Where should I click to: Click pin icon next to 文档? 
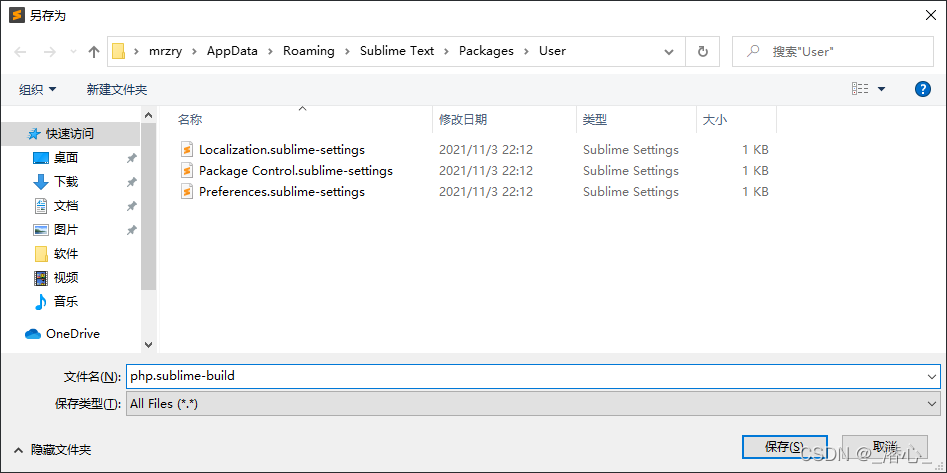click(131, 206)
